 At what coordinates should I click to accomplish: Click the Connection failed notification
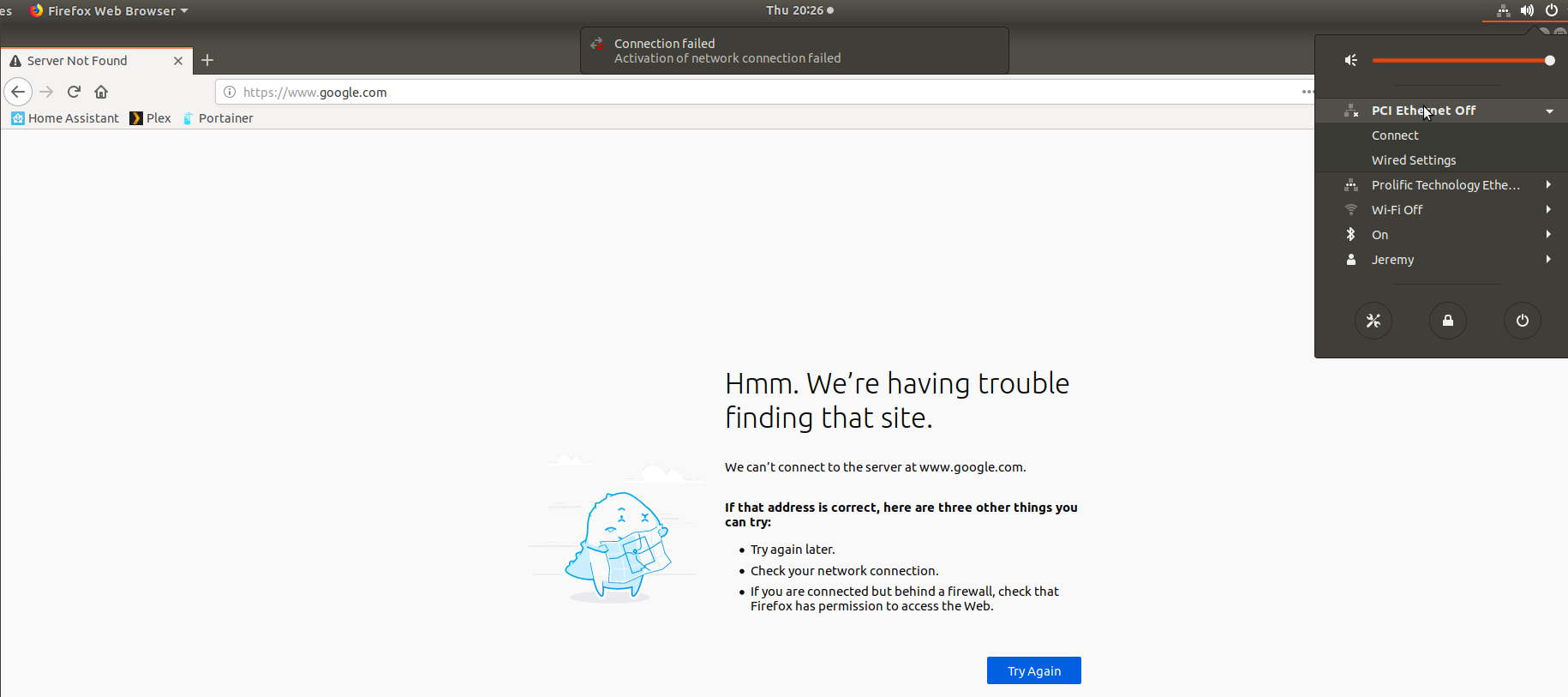point(794,51)
